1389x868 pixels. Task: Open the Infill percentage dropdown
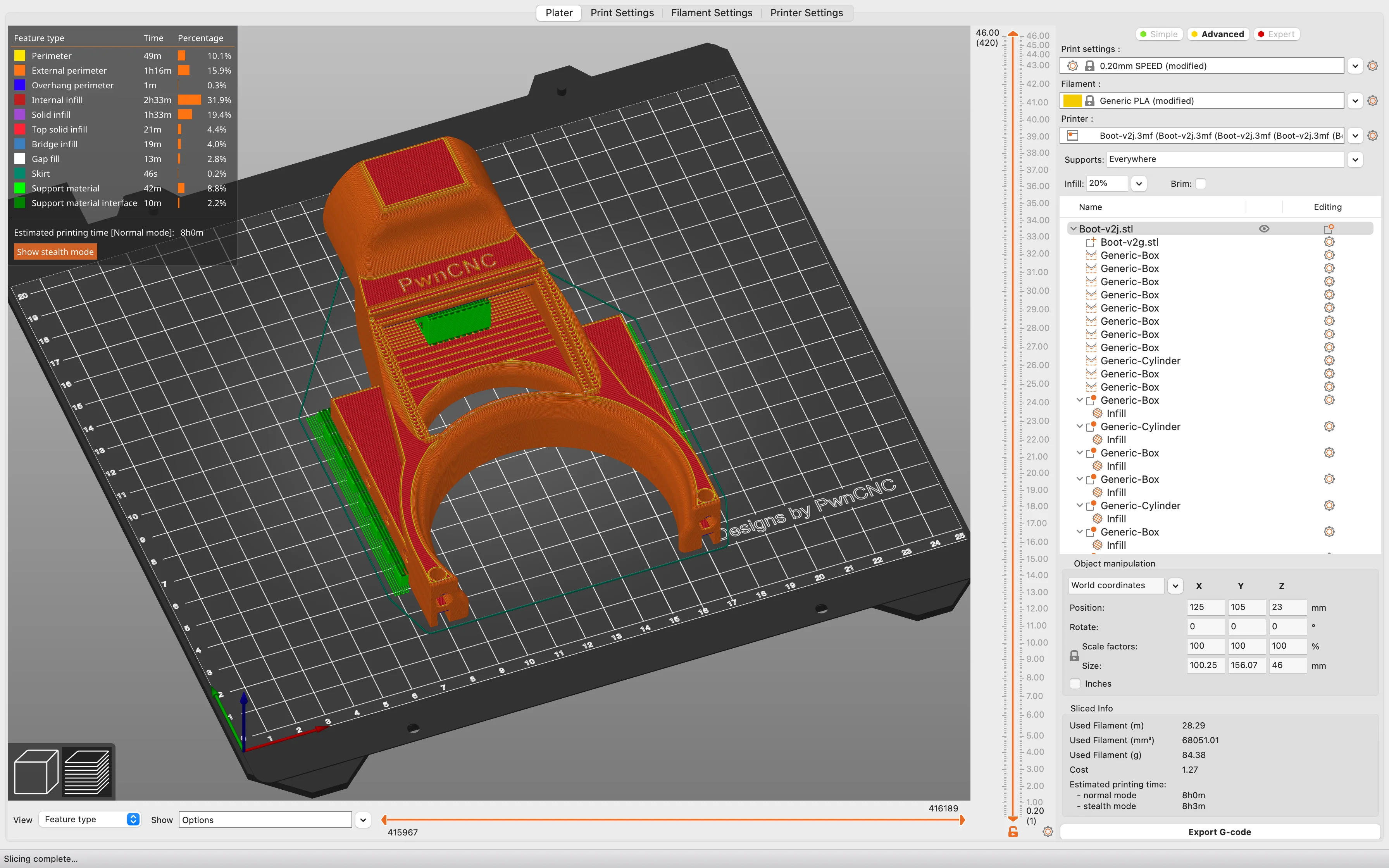pyautogui.click(x=1139, y=184)
